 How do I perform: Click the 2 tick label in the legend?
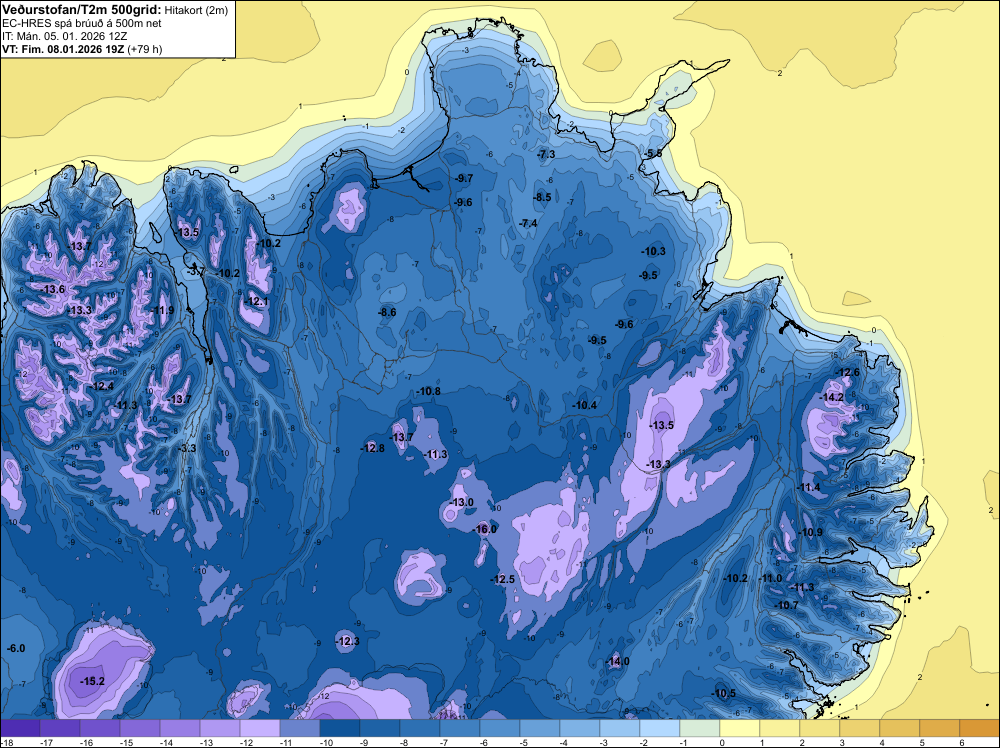click(802, 742)
